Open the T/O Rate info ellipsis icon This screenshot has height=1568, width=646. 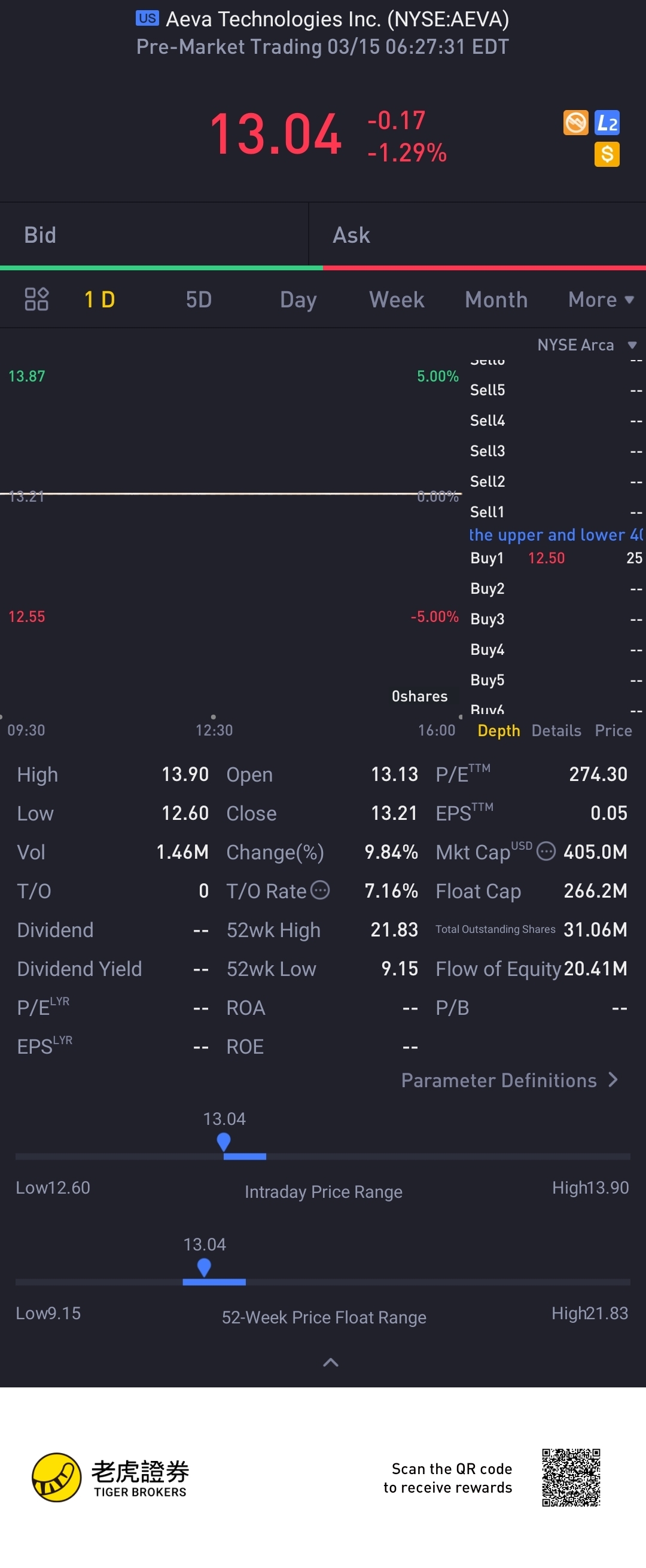pos(320,890)
